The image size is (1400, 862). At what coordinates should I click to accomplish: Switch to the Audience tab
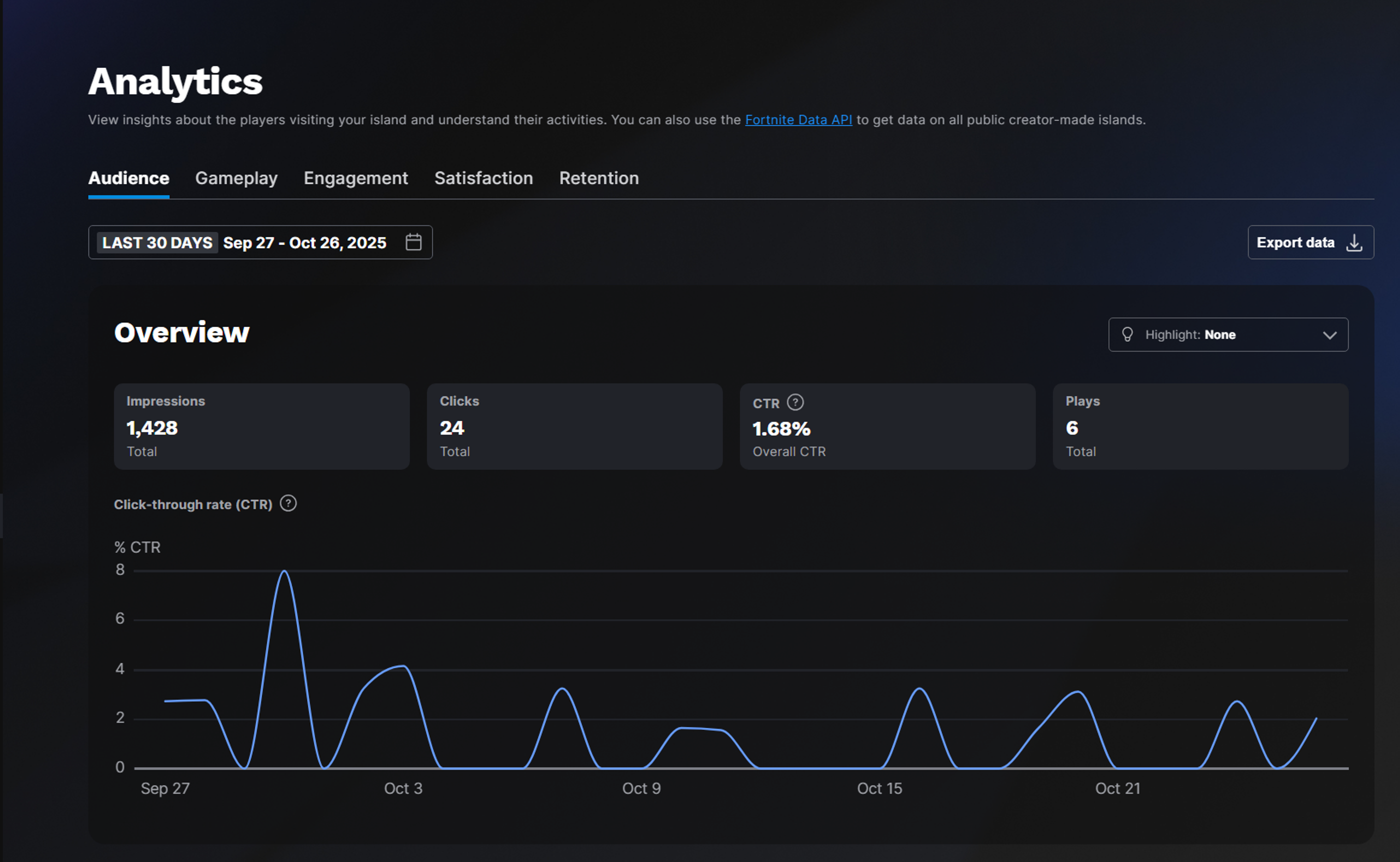pos(129,178)
